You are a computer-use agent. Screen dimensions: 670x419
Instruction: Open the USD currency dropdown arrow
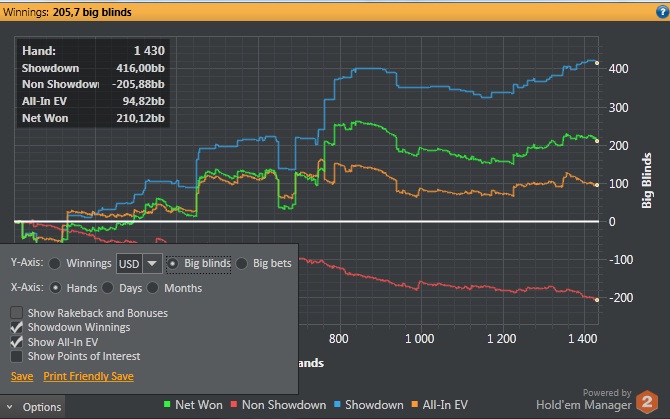[x=152, y=264]
